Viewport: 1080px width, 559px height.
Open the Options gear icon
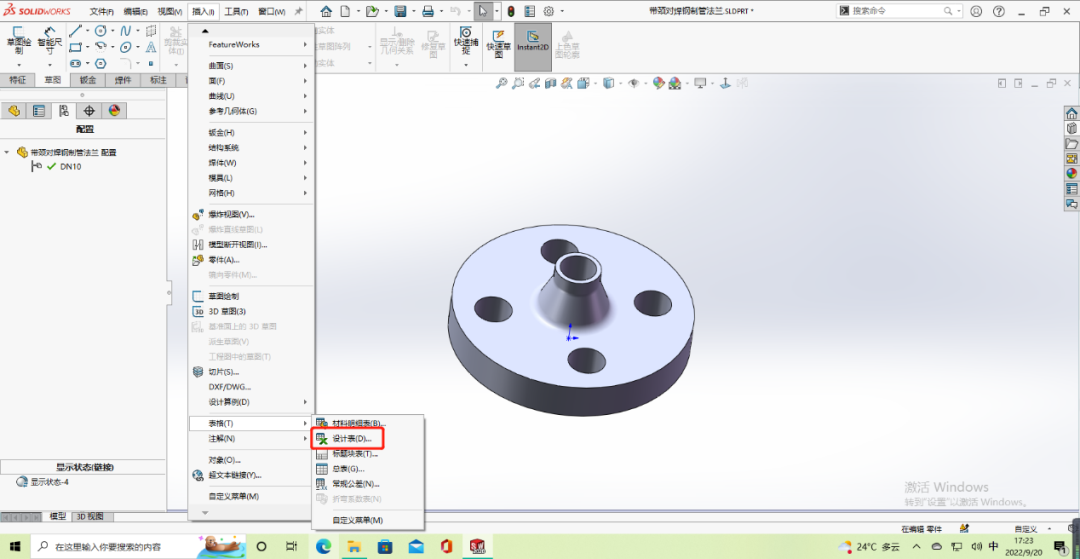click(549, 11)
